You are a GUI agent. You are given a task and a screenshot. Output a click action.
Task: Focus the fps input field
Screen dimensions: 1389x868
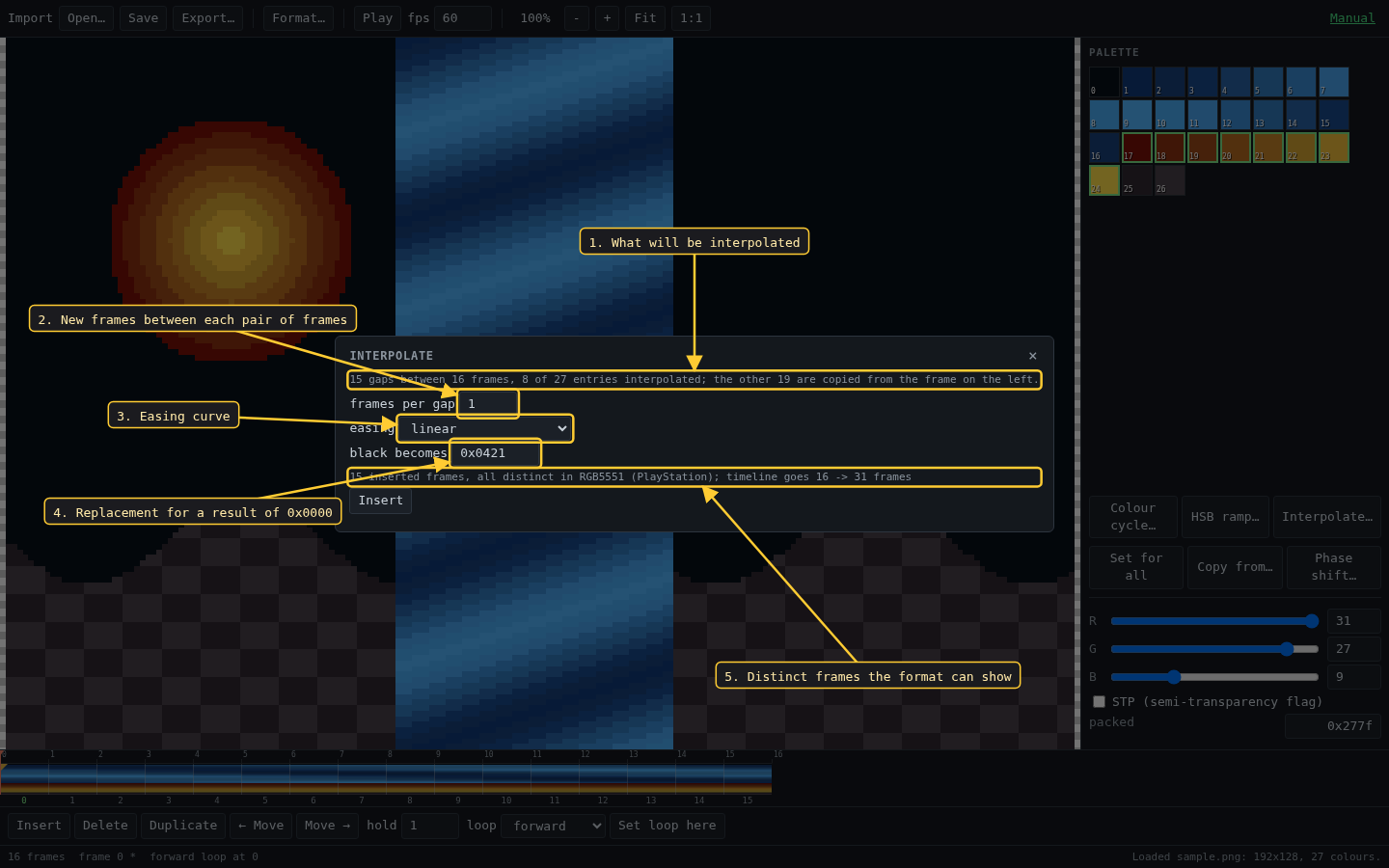(x=463, y=18)
